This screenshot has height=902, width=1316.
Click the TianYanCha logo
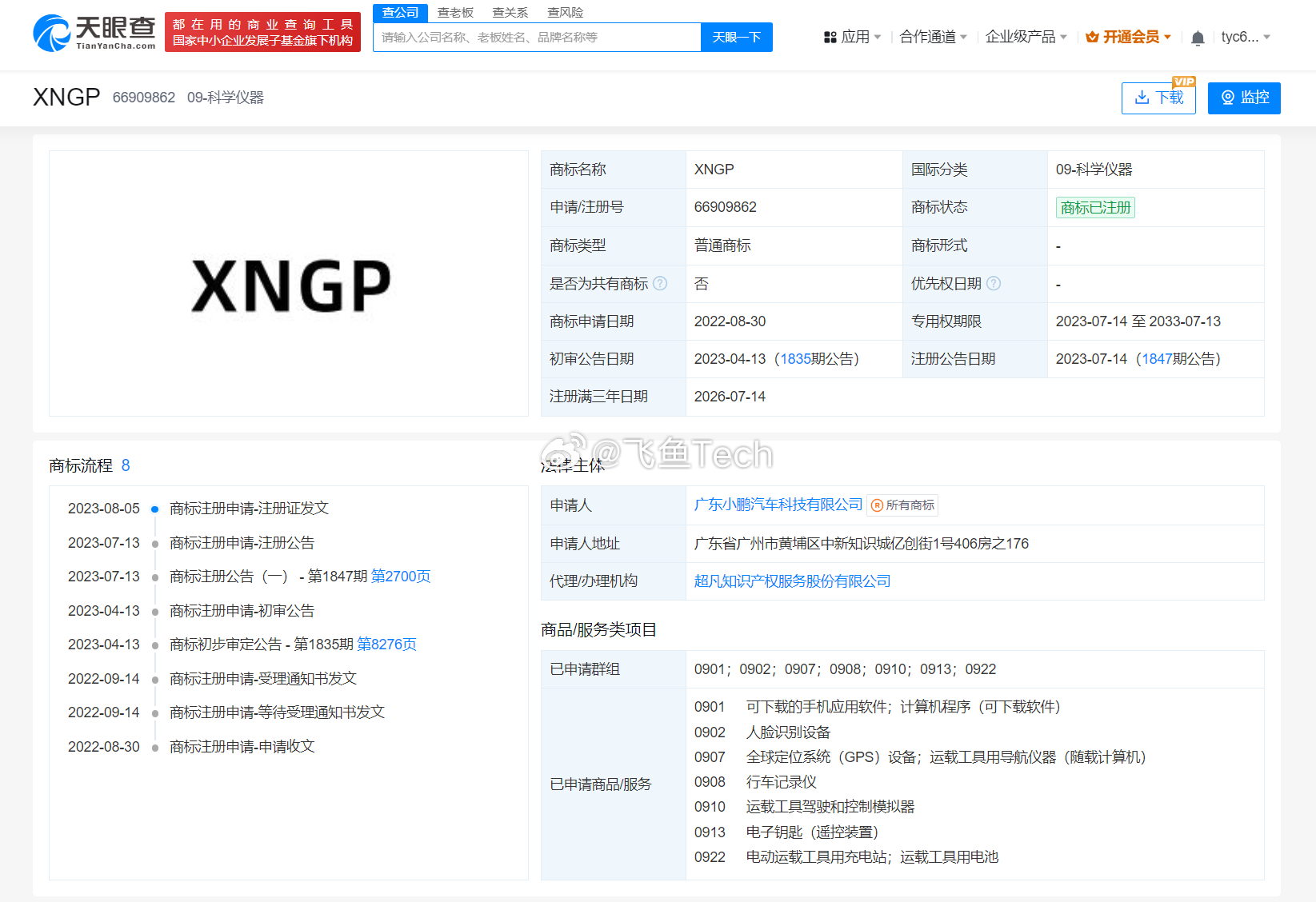[x=94, y=33]
